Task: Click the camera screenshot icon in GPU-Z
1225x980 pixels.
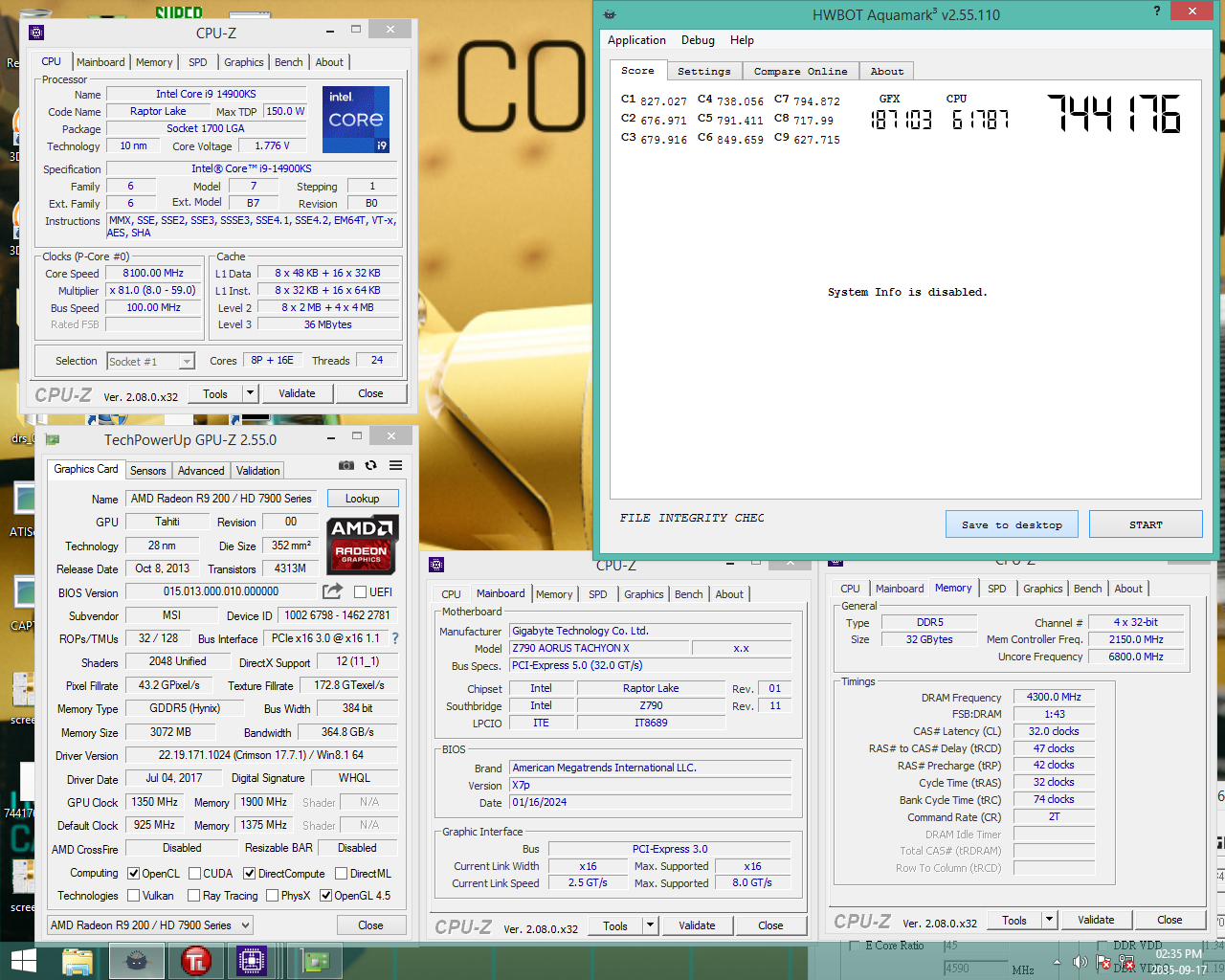Action: coord(346,465)
